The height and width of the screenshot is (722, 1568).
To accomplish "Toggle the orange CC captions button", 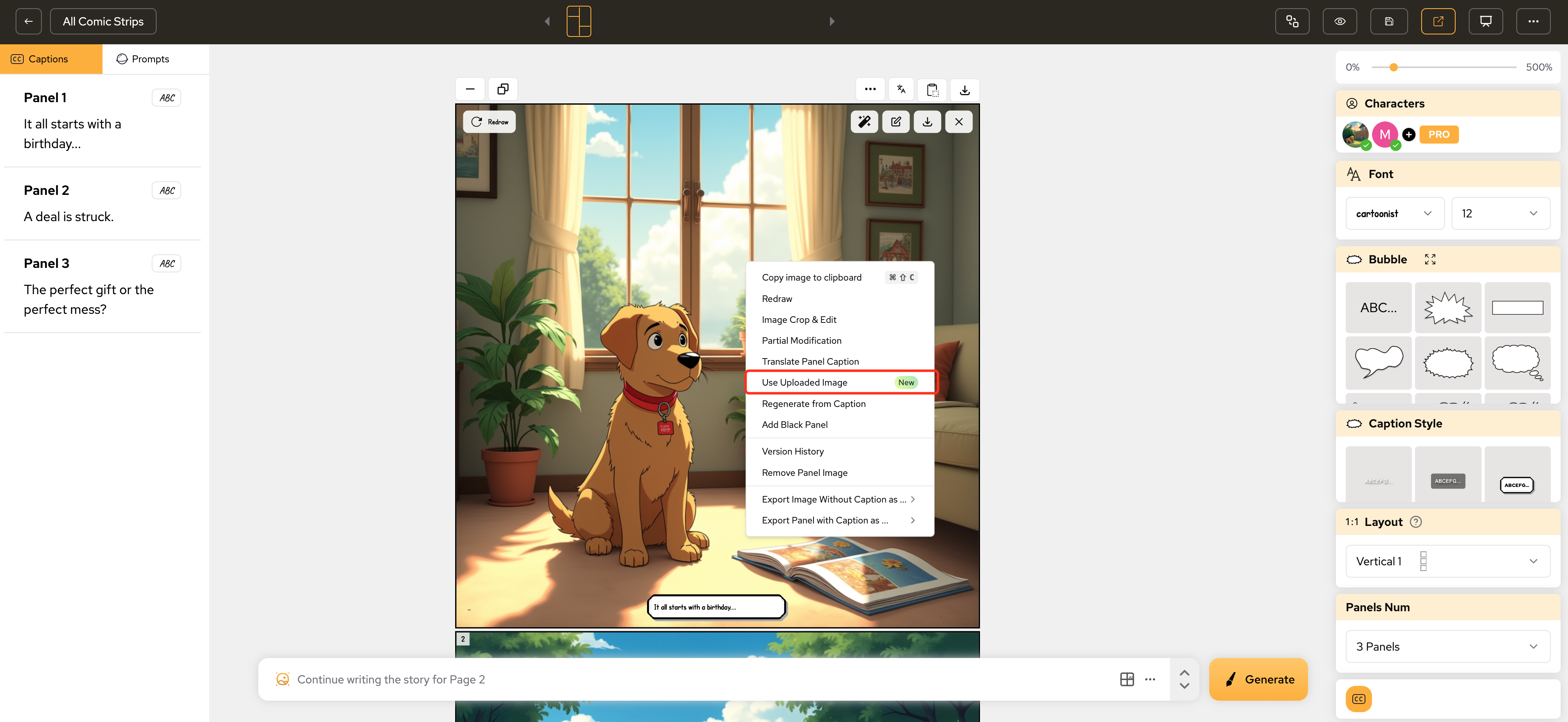I will pos(1358,699).
